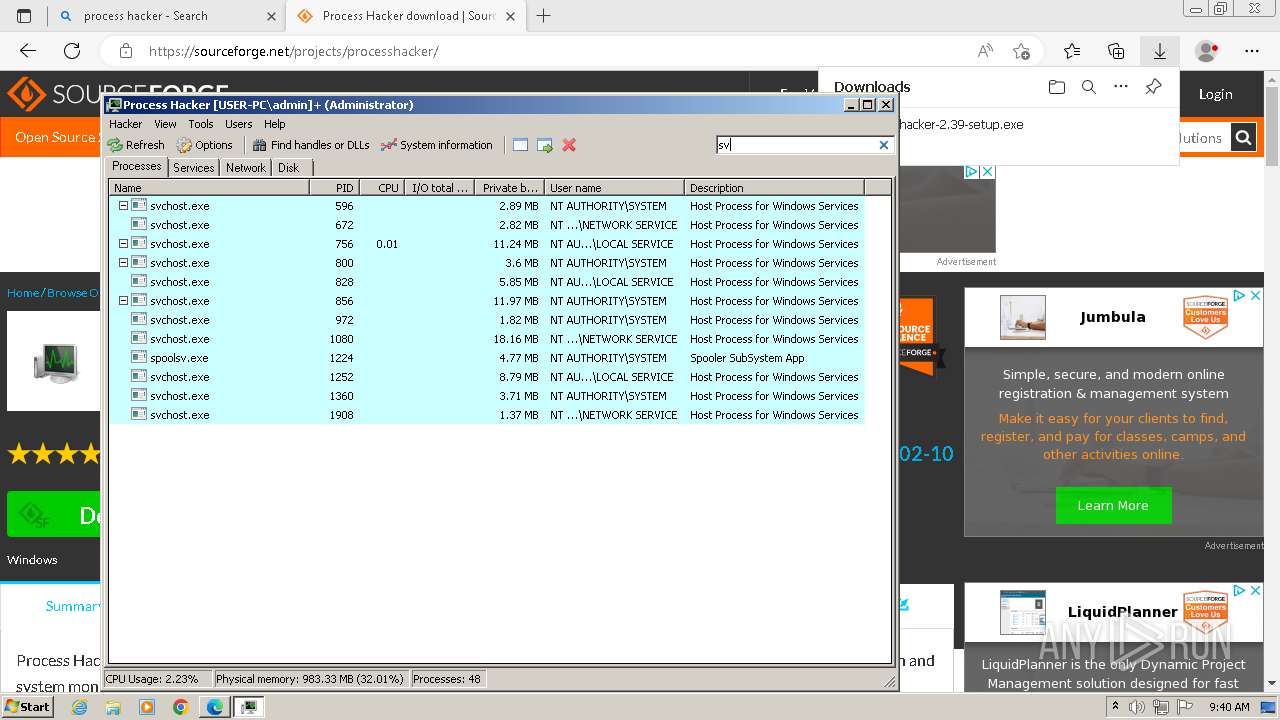
Task: Sort by the Name column header
Action: pos(209,188)
